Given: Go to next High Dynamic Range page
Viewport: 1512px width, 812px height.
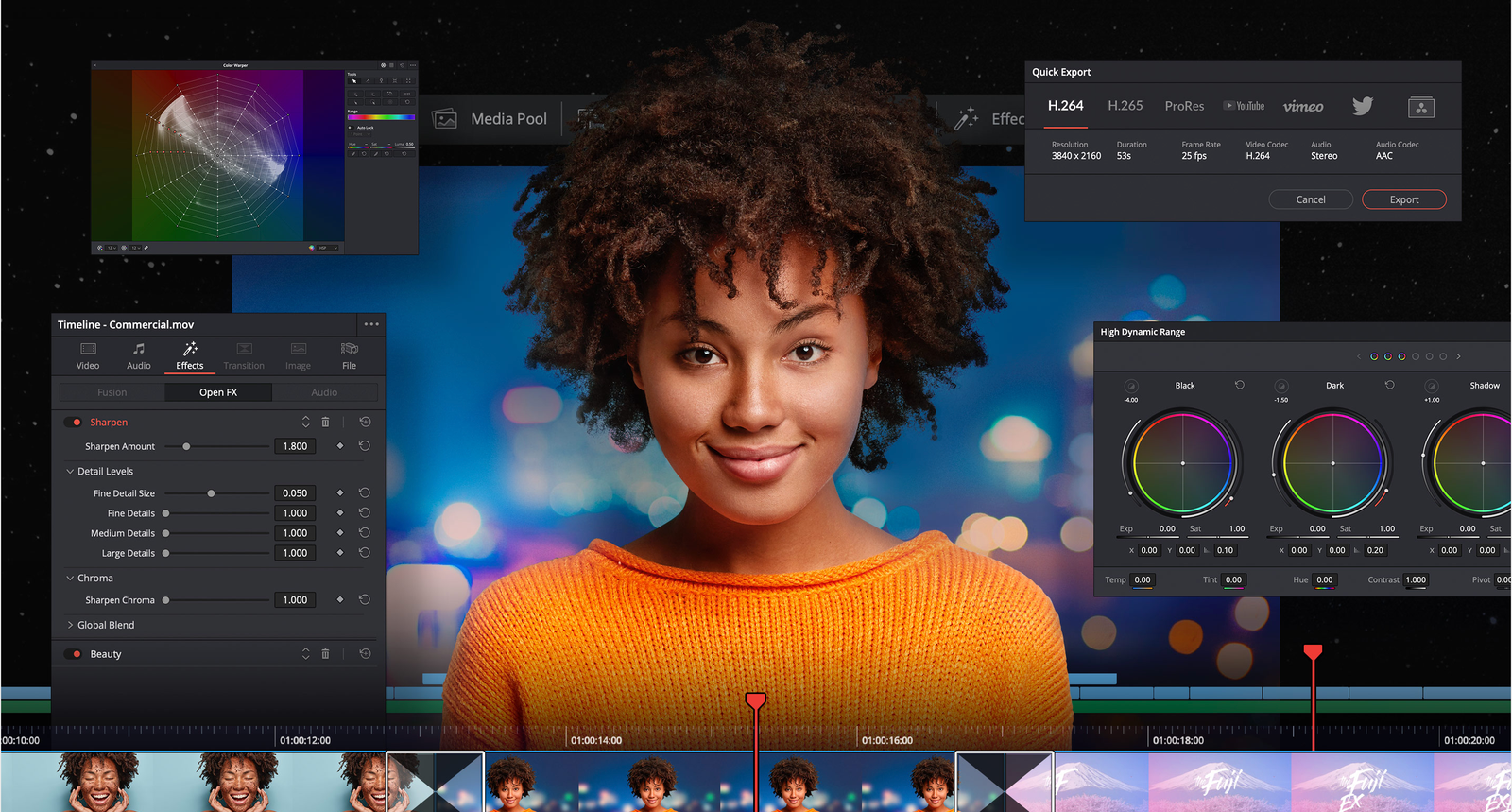Looking at the screenshot, I should click(x=1458, y=356).
